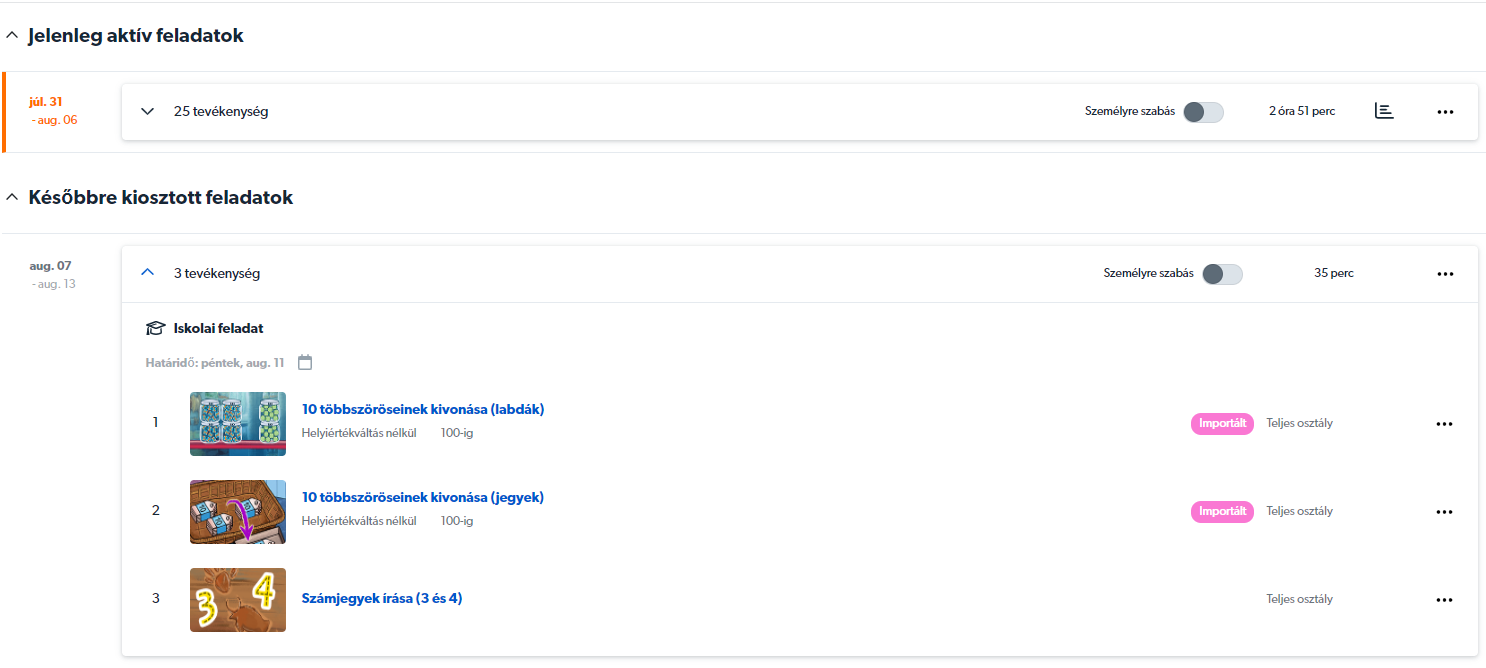The height and width of the screenshot is (668, 1486).
Task: Open three-dot menu for 3 tevékenység row
Action: 1445,273
